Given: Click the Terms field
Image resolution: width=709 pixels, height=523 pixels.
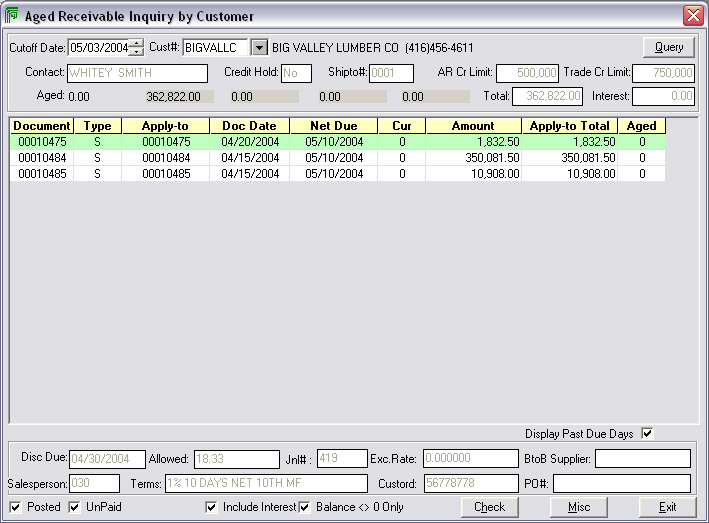Looking at the screenshot, I should 266,483.
